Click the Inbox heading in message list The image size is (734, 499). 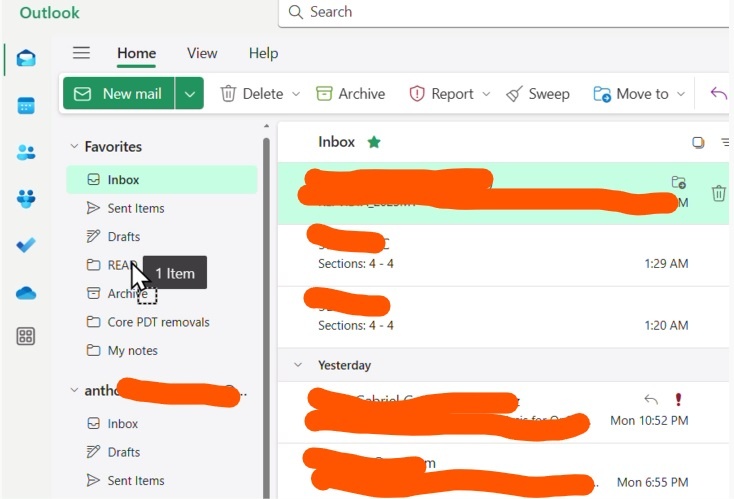pyautogui.click(x=336, y=142)
